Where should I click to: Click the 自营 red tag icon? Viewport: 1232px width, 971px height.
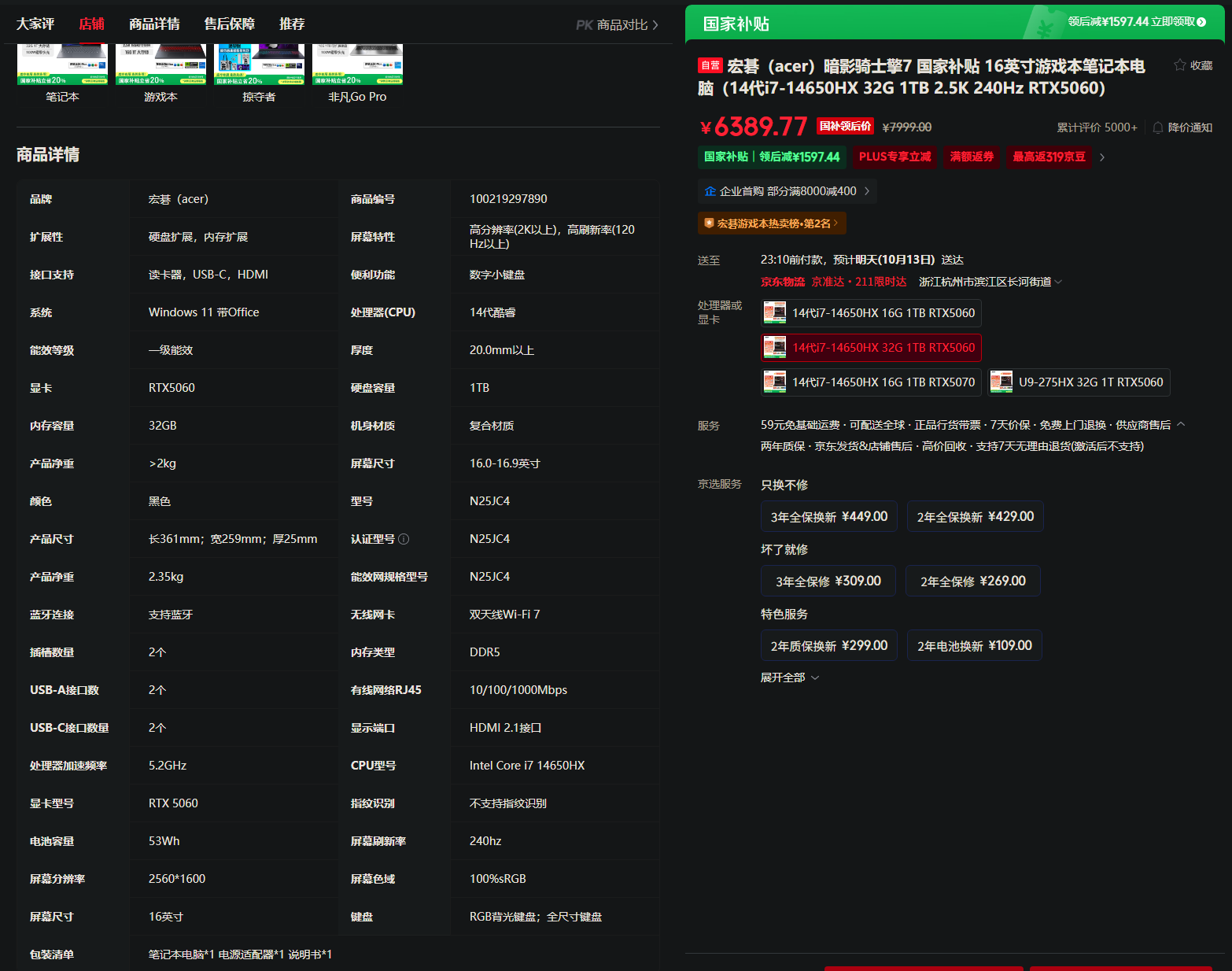[710, 65]
